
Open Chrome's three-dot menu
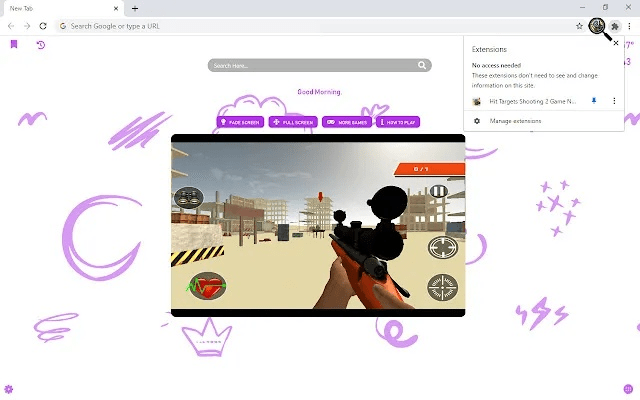(x=630, y=26)
